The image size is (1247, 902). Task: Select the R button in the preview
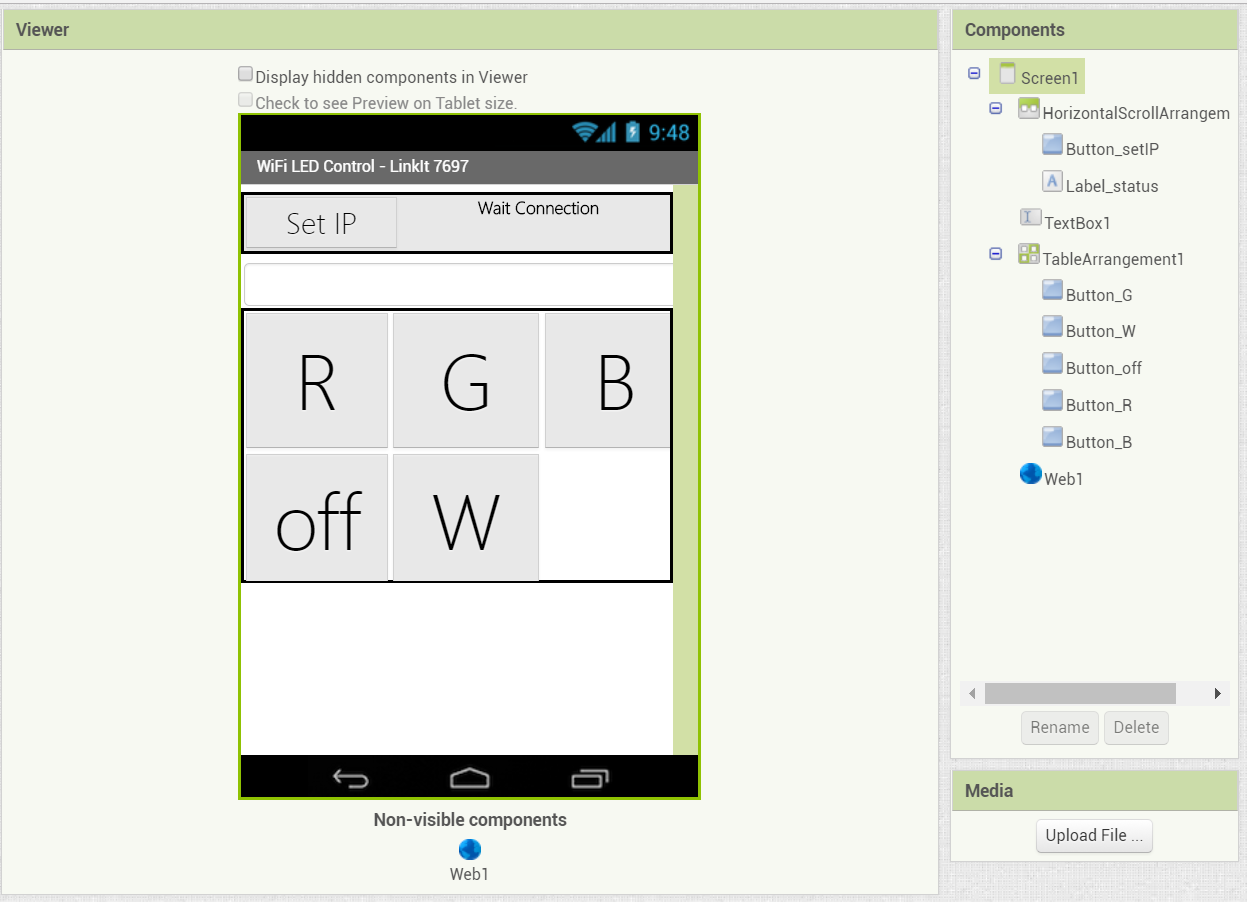[317, 380]
